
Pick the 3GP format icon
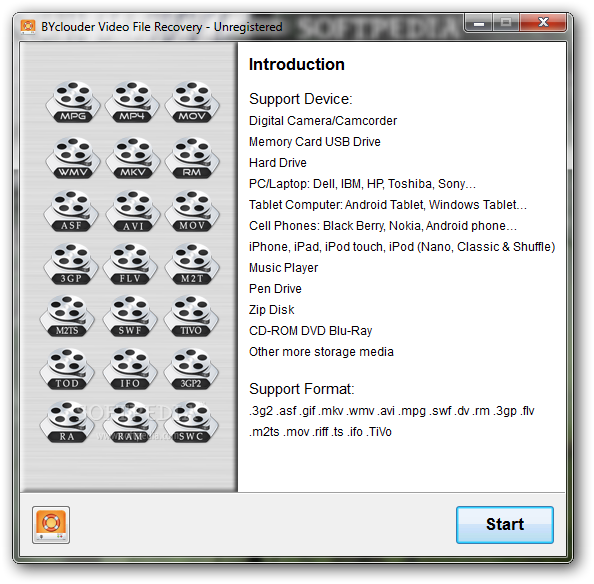pyautogui.click(x=71, y=264)
